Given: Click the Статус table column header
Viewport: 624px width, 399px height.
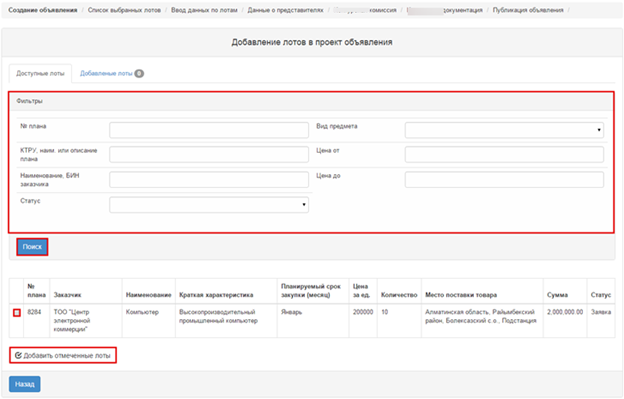Looking at the screenshot, I should 601,291.
